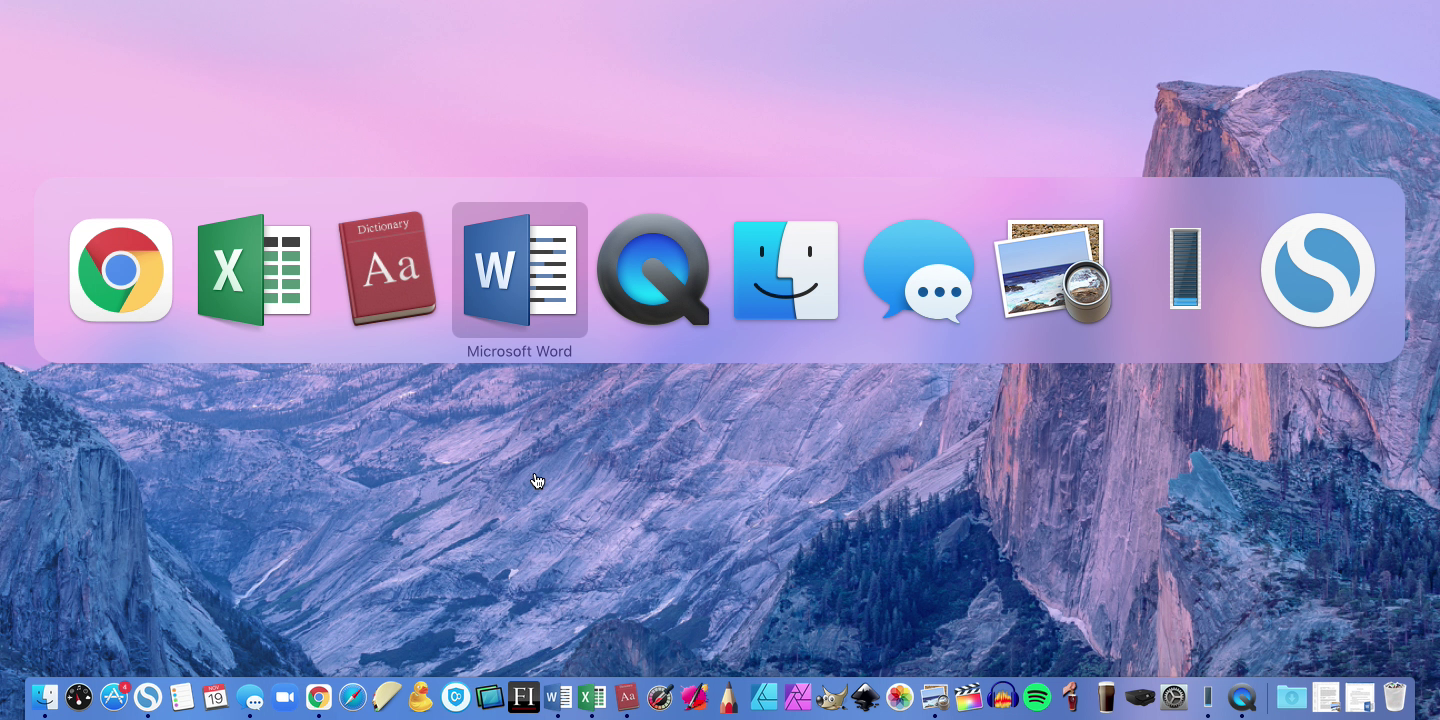Choose the highlighted Microsoft Word switcher icon
The height and width of the screenshot is (720, 1440).
[x=520, y=270]
